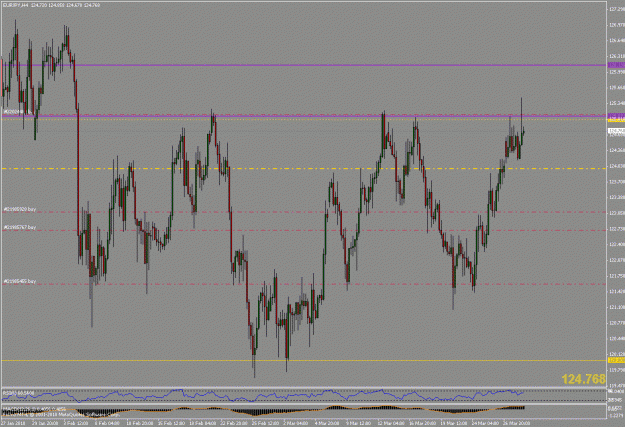This screenshot has width=625, height=427.
Task: Click the 19 Mar 12:00 time label
Action: coord(453,423)
